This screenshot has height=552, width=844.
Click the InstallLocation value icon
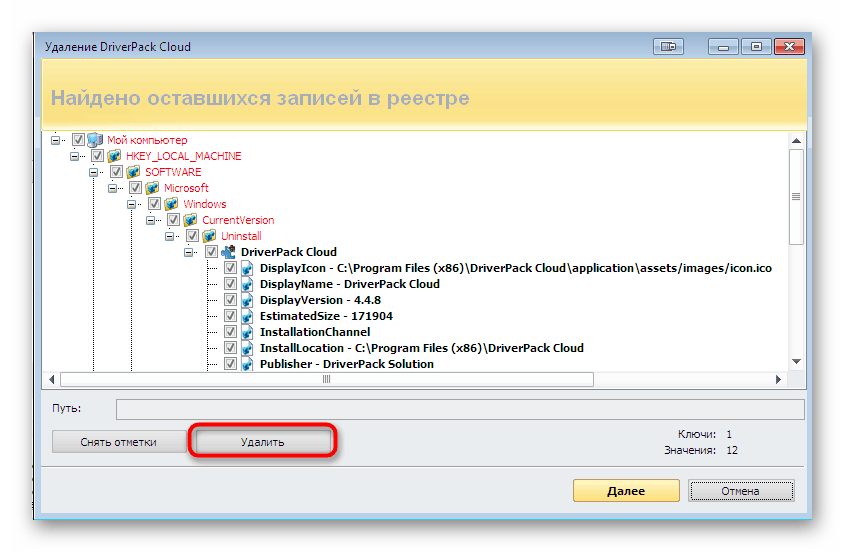pos(247,348)
